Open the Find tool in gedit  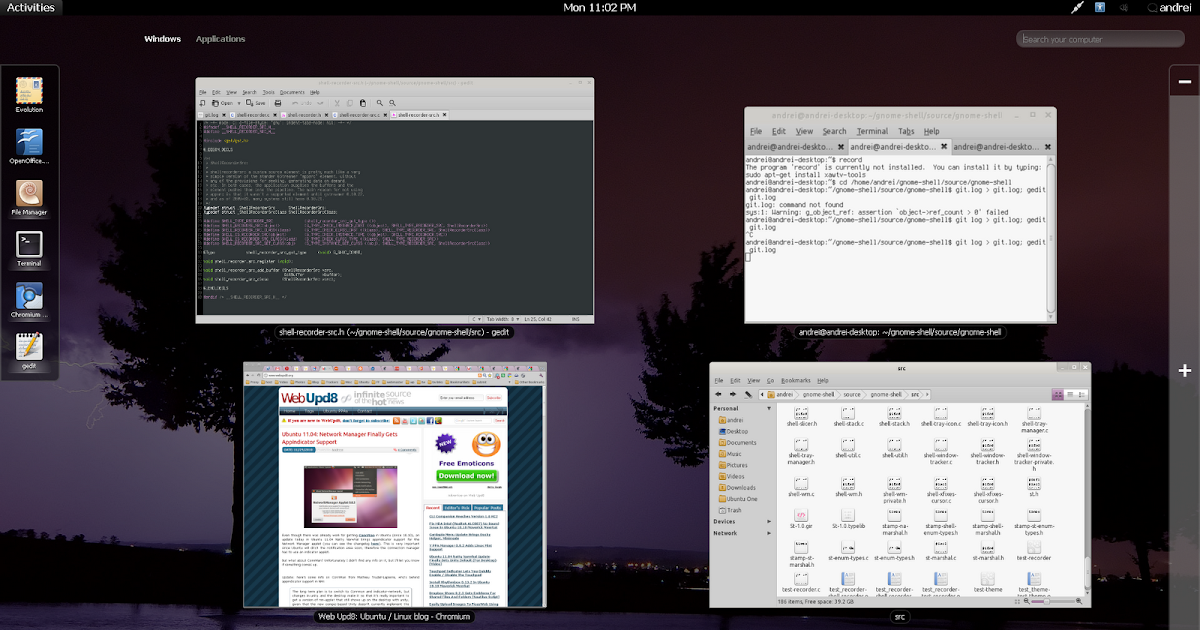pyautogui.click(x=379, y=103)
